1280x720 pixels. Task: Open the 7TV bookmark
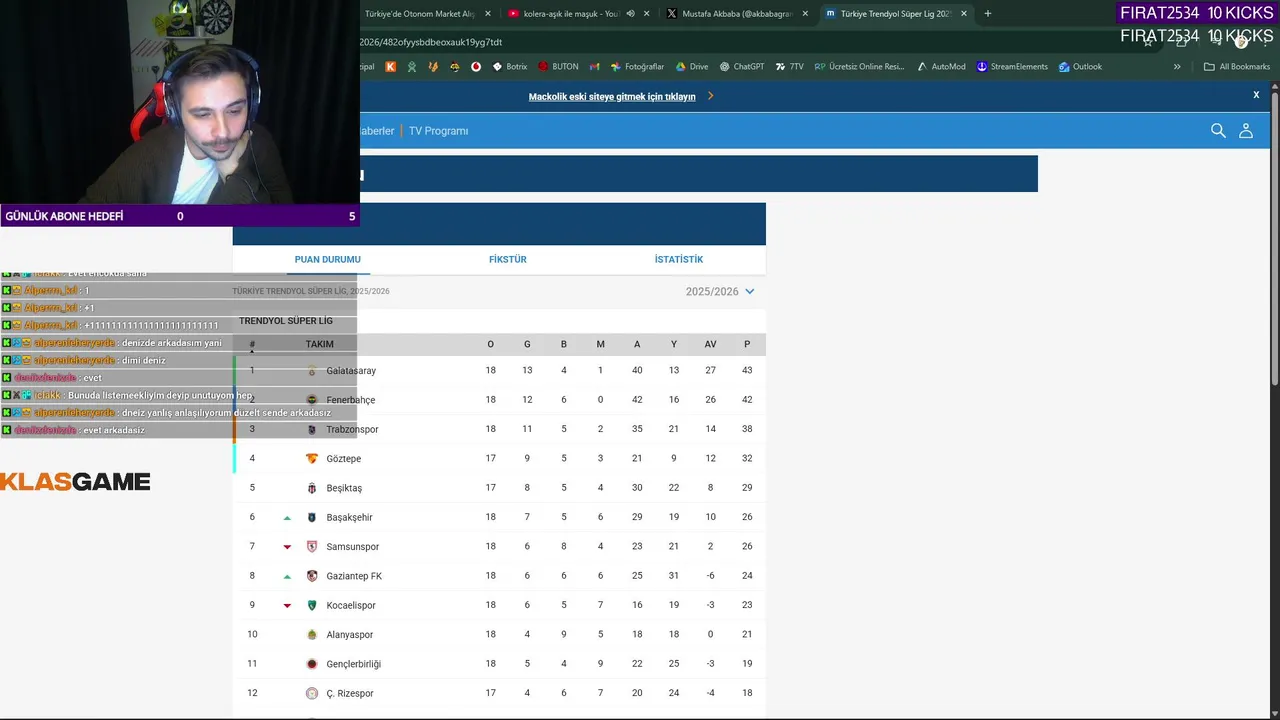789,67
